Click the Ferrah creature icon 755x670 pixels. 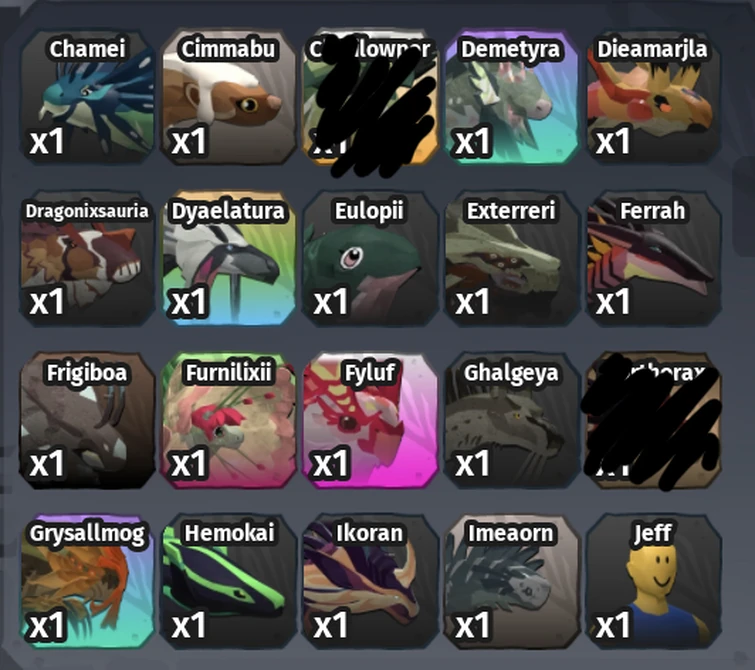point(653,259)
